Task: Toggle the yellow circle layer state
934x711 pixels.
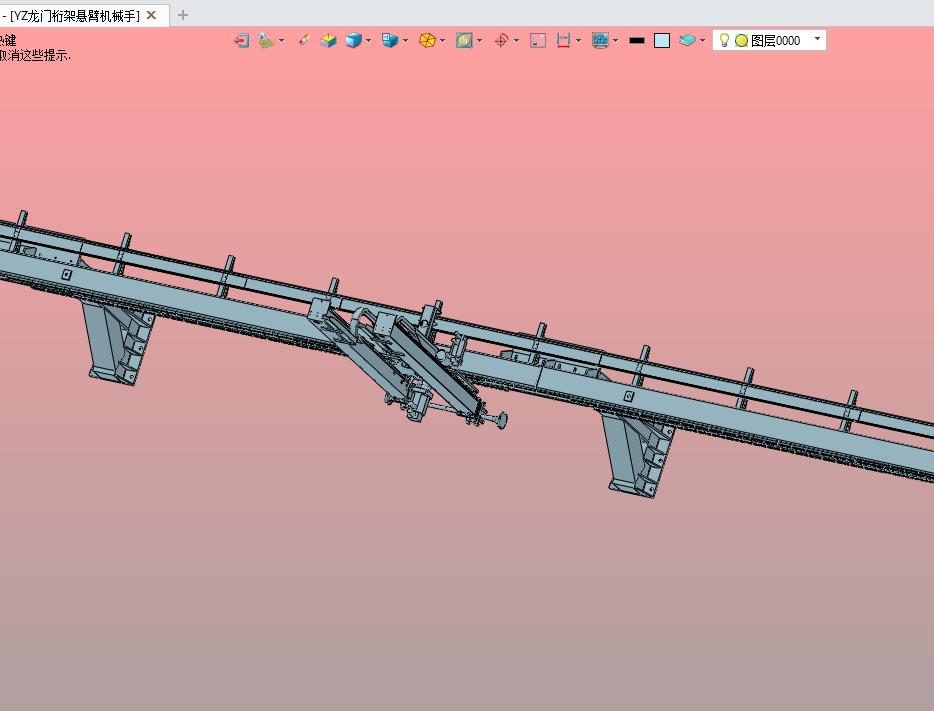Action: coord(741,41)
